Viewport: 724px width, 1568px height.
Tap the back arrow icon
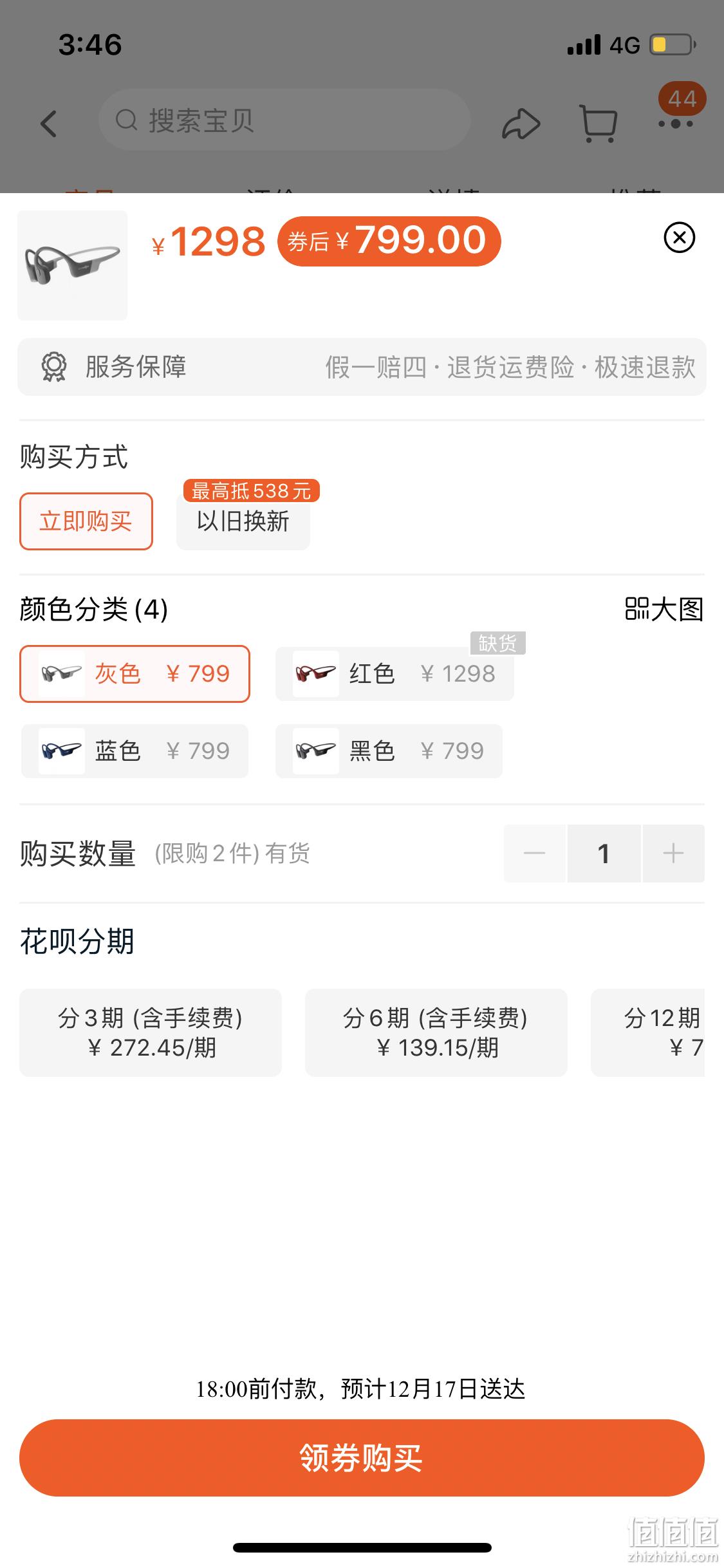click(x=49, y=123)
